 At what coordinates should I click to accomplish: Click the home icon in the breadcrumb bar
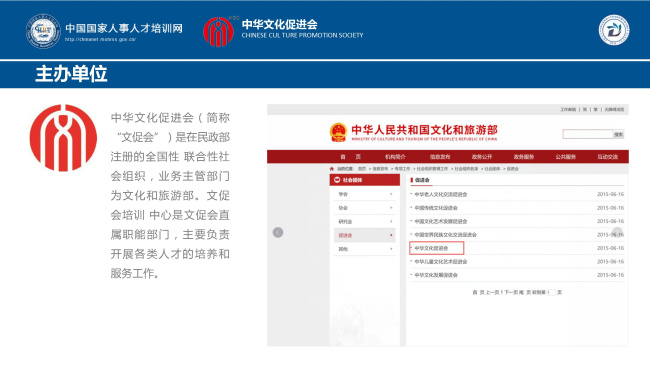332,169
